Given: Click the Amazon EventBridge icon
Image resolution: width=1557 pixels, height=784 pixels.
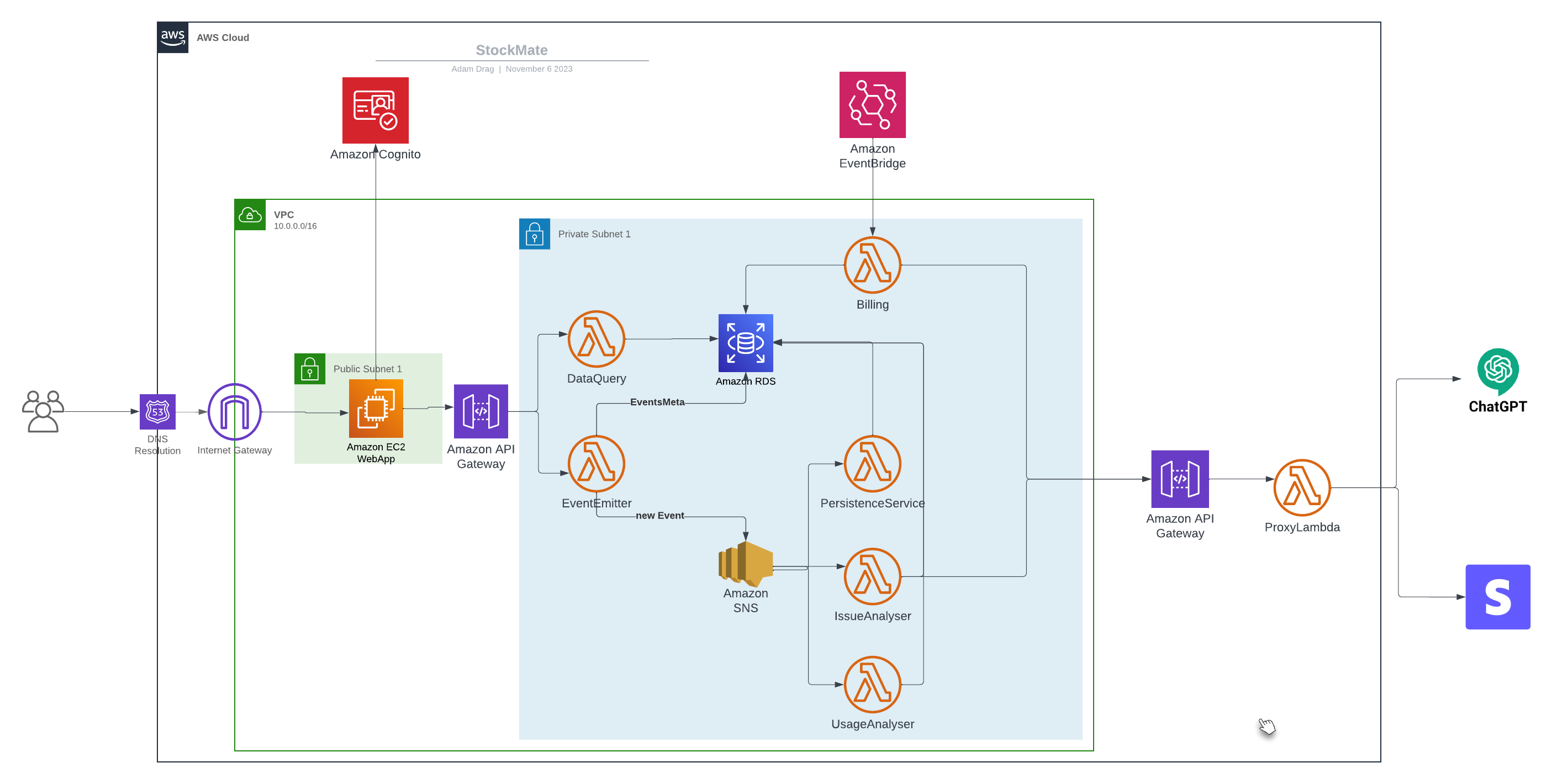Looking at the screenshot, I should 872,104.
